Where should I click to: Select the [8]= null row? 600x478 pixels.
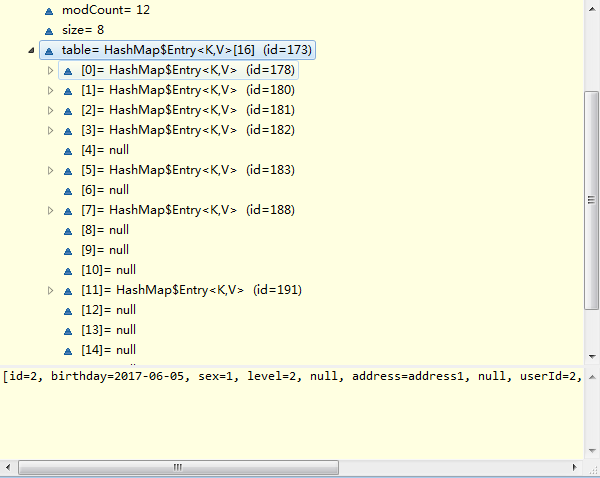(x=105, y=230)
